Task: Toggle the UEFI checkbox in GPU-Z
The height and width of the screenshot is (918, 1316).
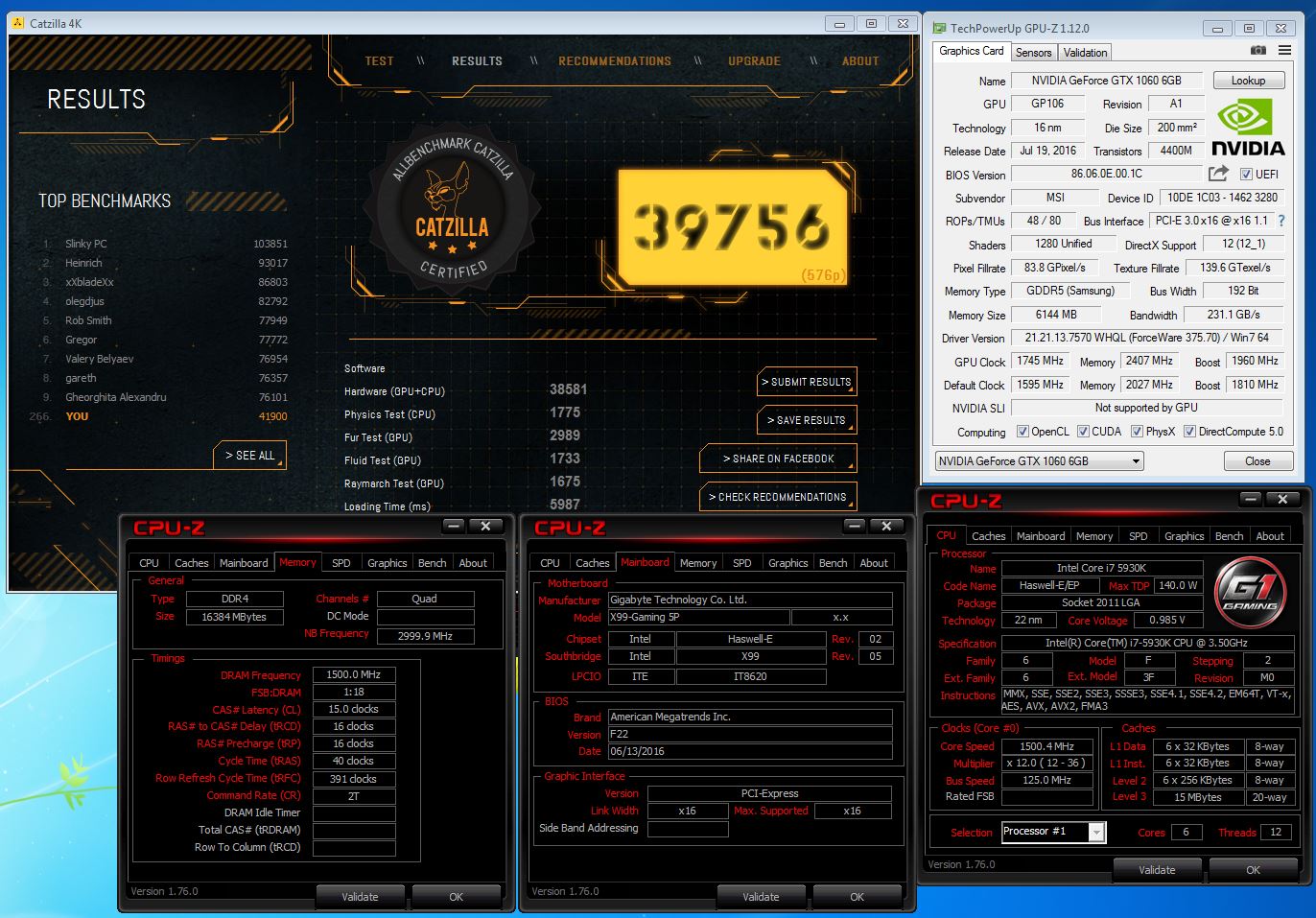Action: click(1246, 175)
